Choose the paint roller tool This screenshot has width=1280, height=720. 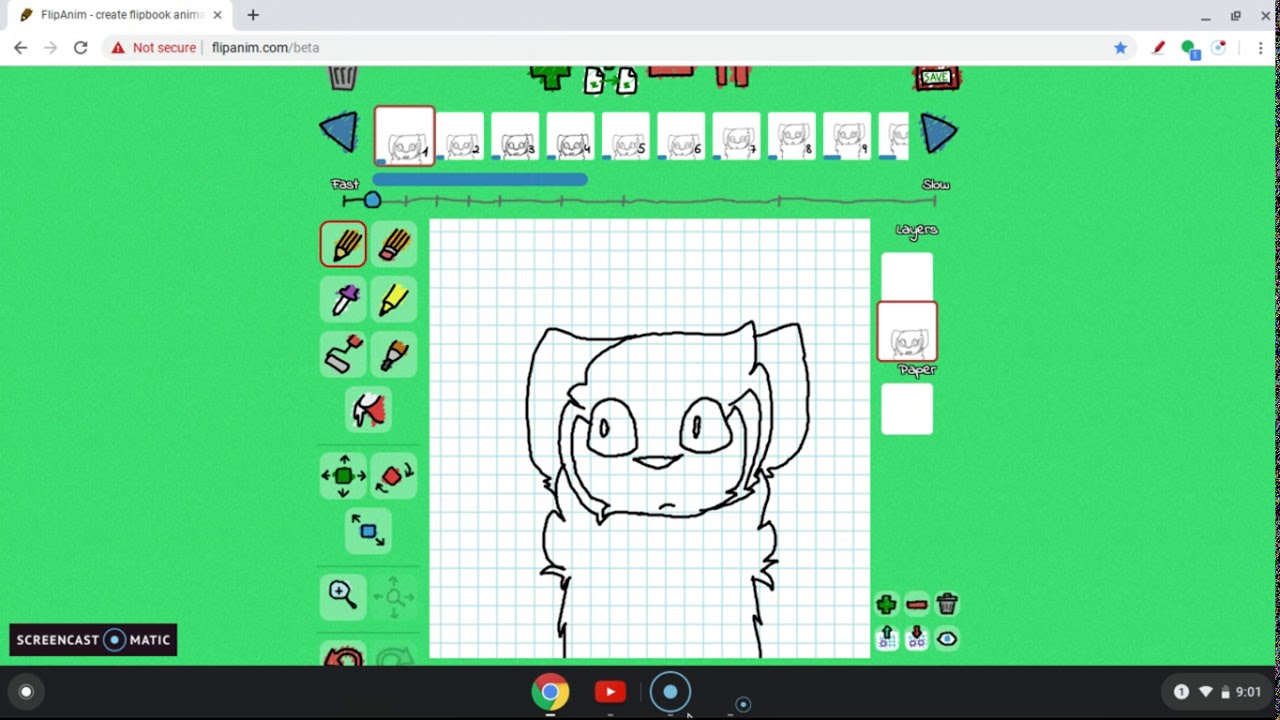click(x=343, y=354)
